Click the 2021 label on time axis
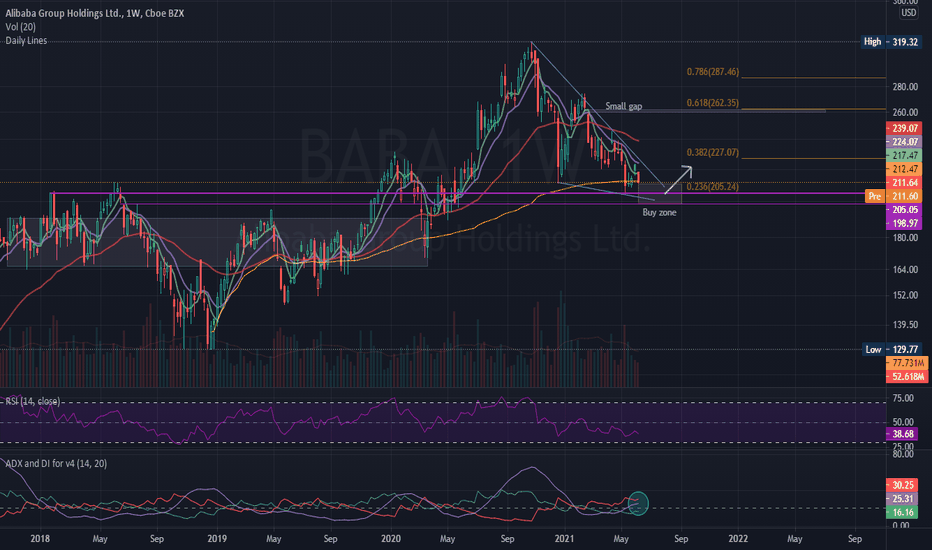This screenshot has height=550, width=932. (564, 539)
